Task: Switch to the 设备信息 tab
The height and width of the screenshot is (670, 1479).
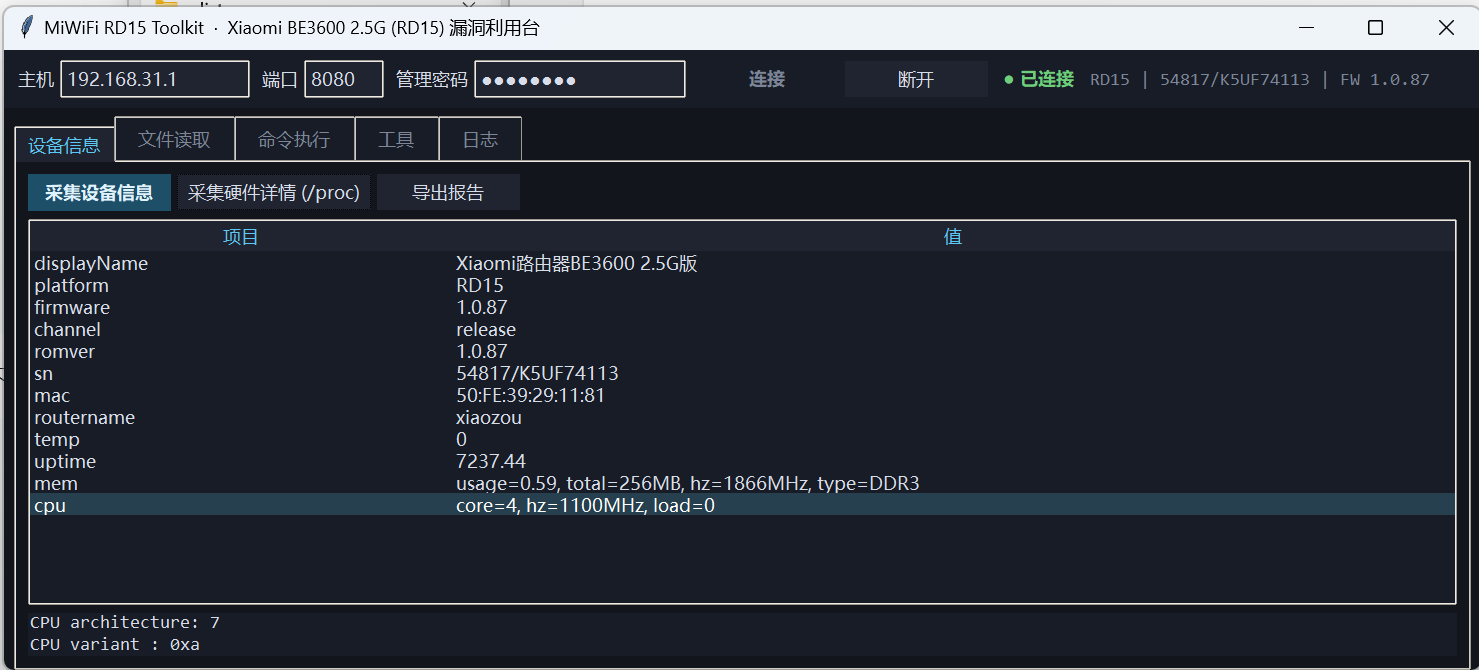Action: click(64, 144)
